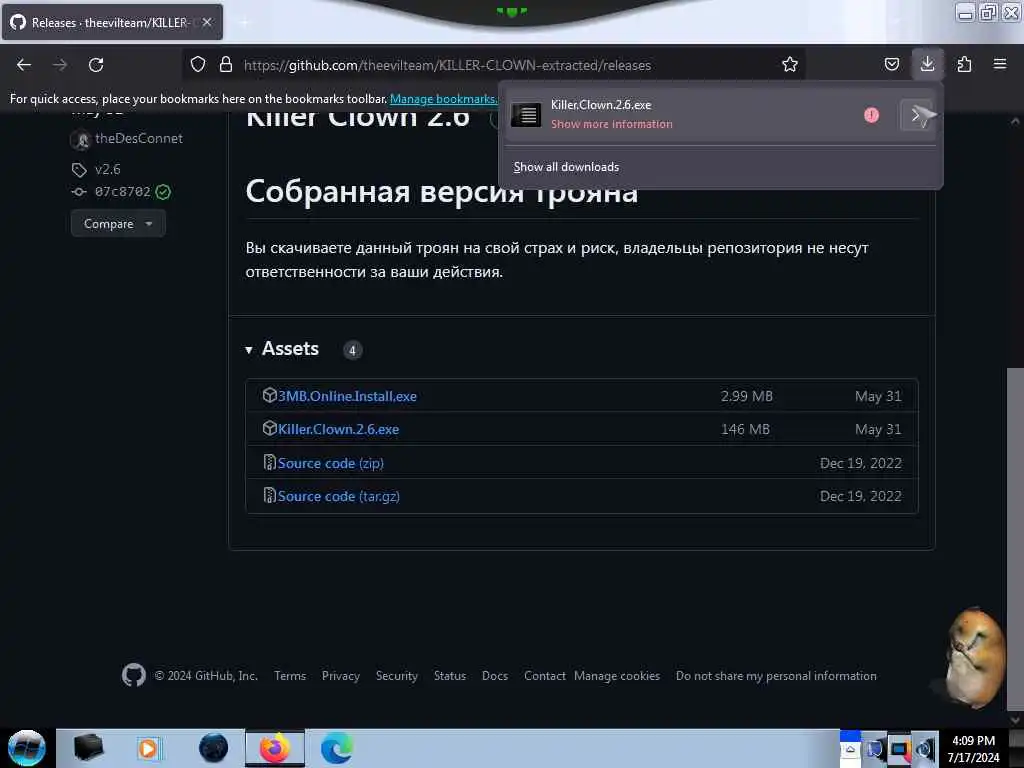Open the Firefox application hamburger menu

[x=999, y=64]
